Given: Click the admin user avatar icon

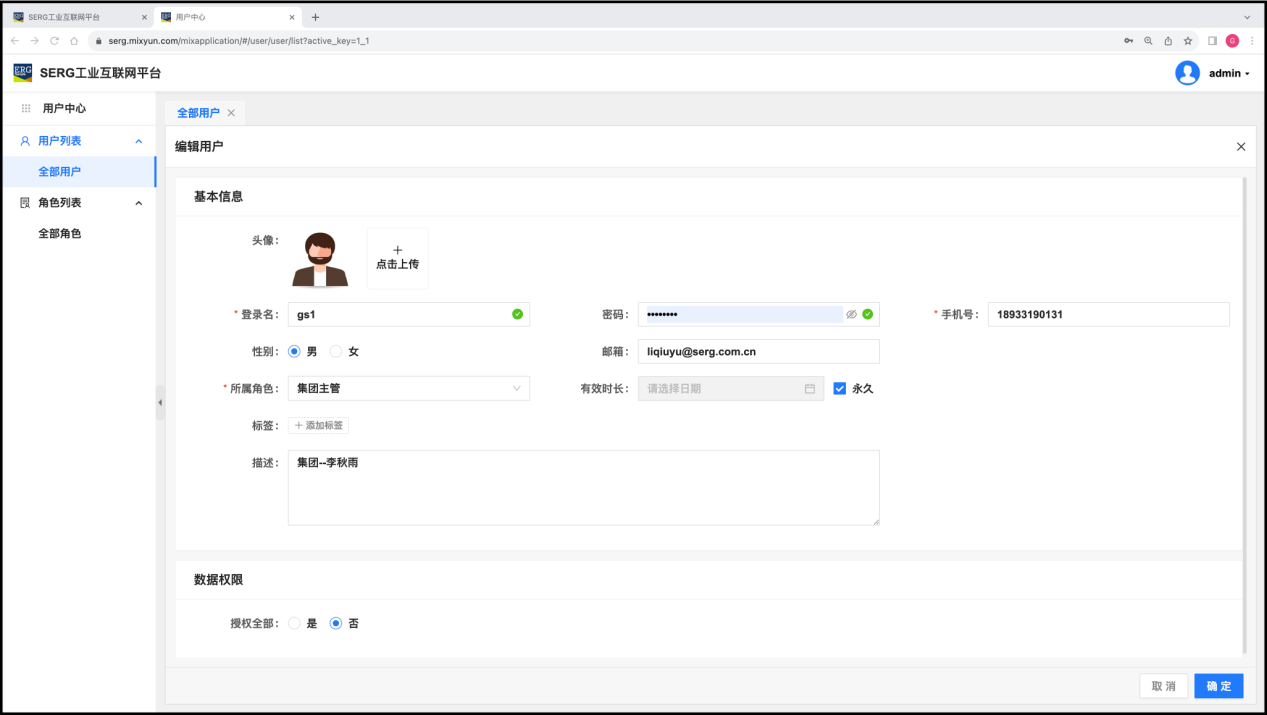Looking at the screenshot, I should pos(1187,73).
